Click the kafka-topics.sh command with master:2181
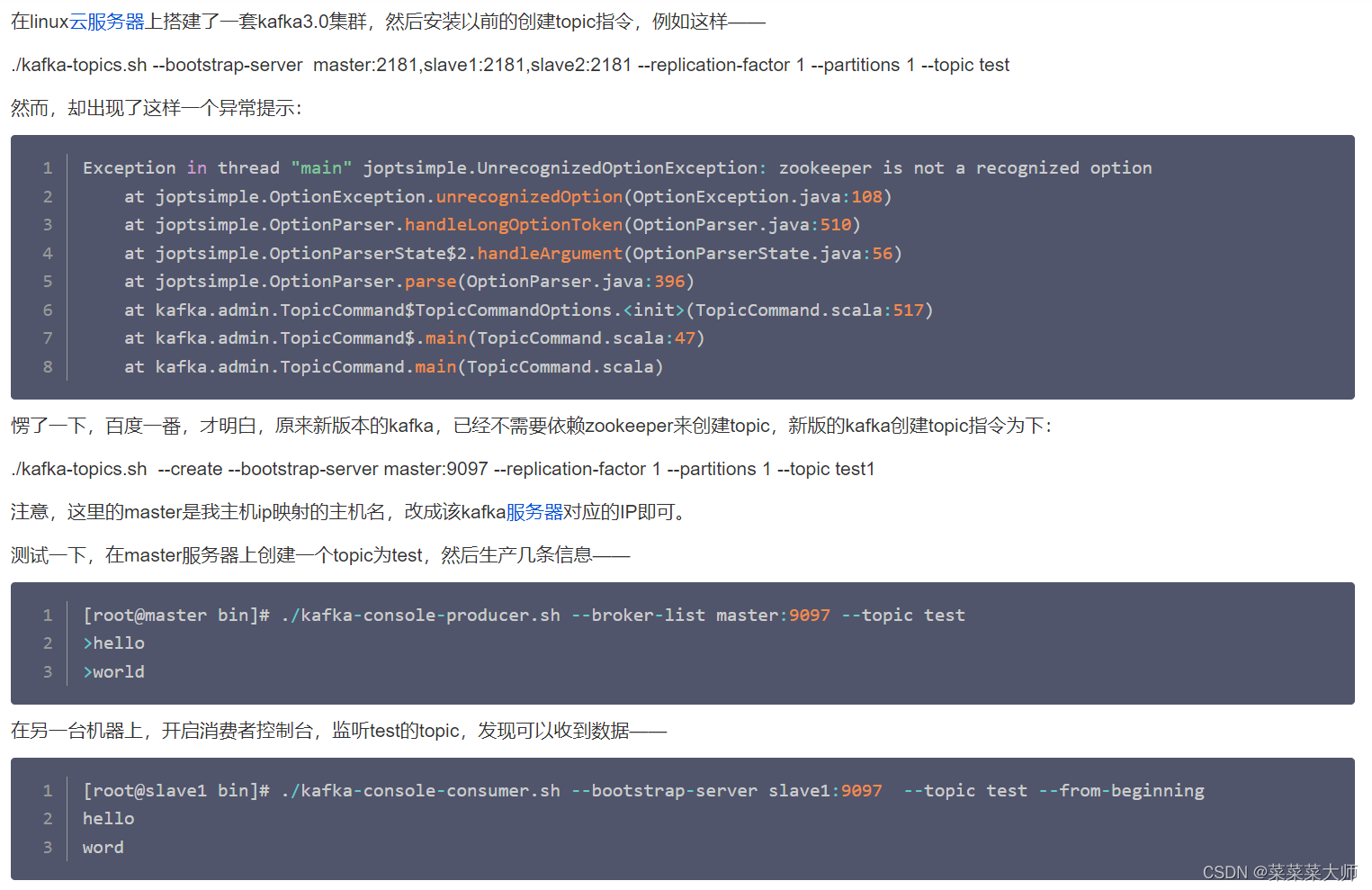This screenshot has height=890, width=1372. pyautogui.click(x=510, y=65)
